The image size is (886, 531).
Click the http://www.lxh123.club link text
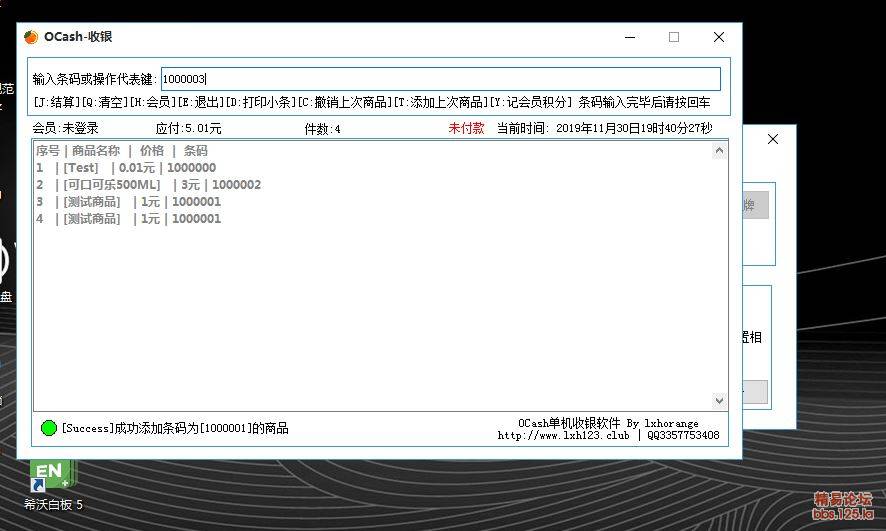tap(563, 436)
